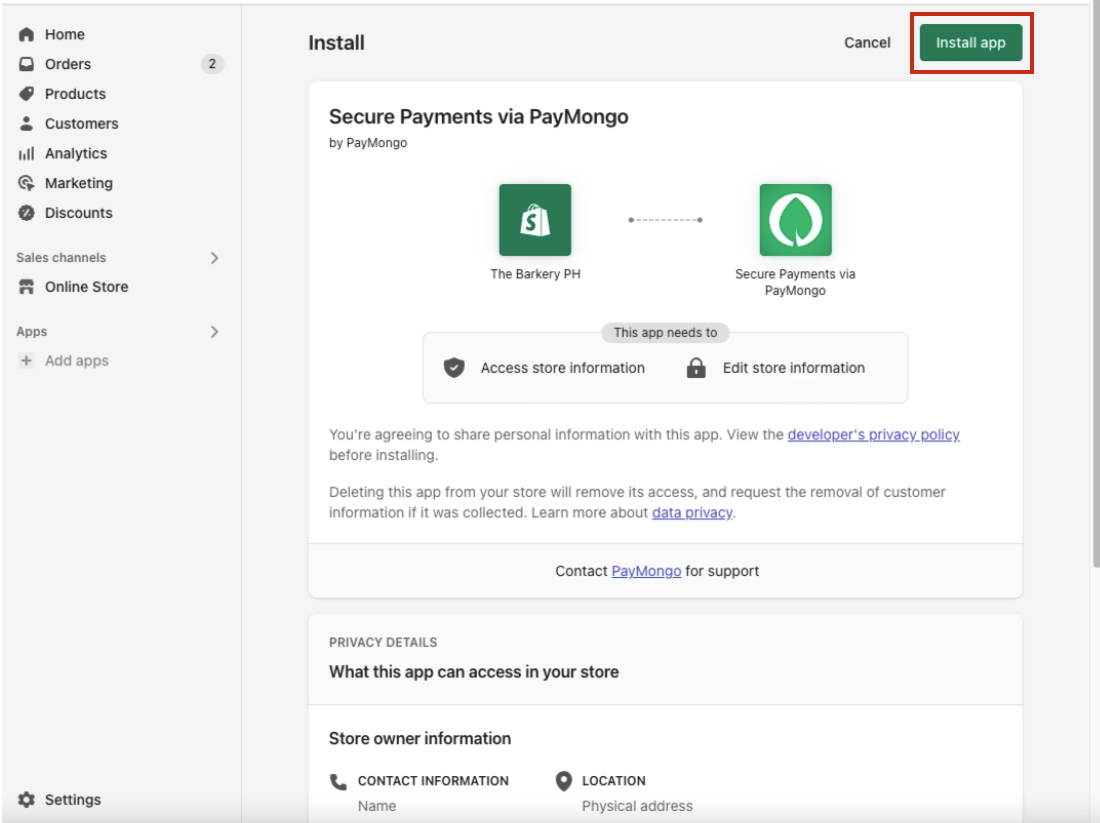Open Orders in the sidebar

(x=68, y=64)
